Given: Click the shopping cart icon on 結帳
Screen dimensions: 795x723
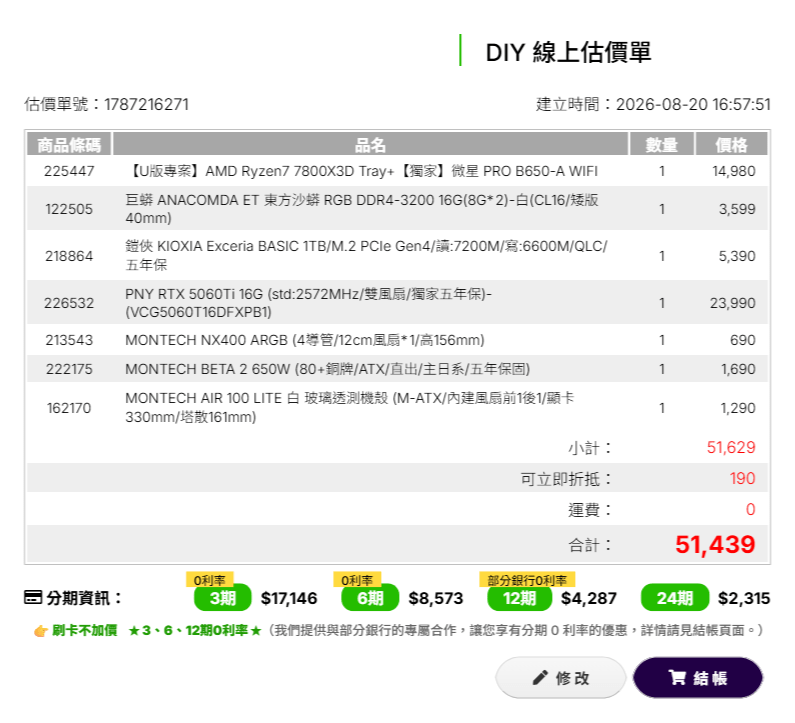Looking at the screenshot, I should coord(677,678).
